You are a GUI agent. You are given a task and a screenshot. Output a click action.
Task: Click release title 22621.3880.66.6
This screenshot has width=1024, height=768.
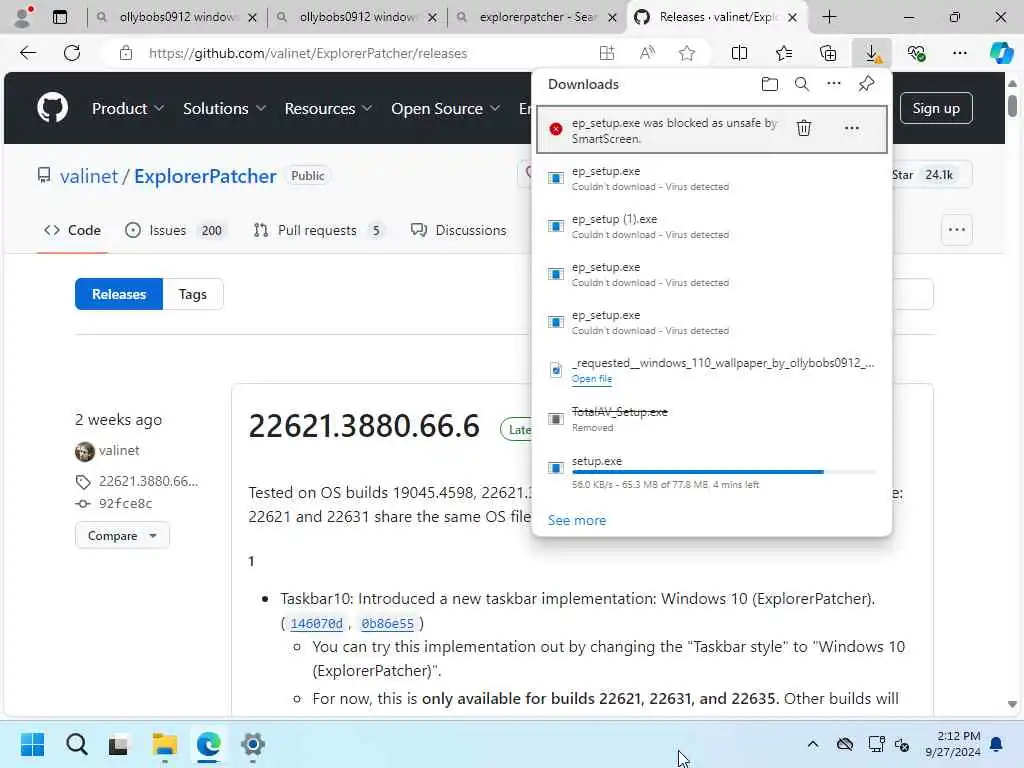[x=364, y=426]
